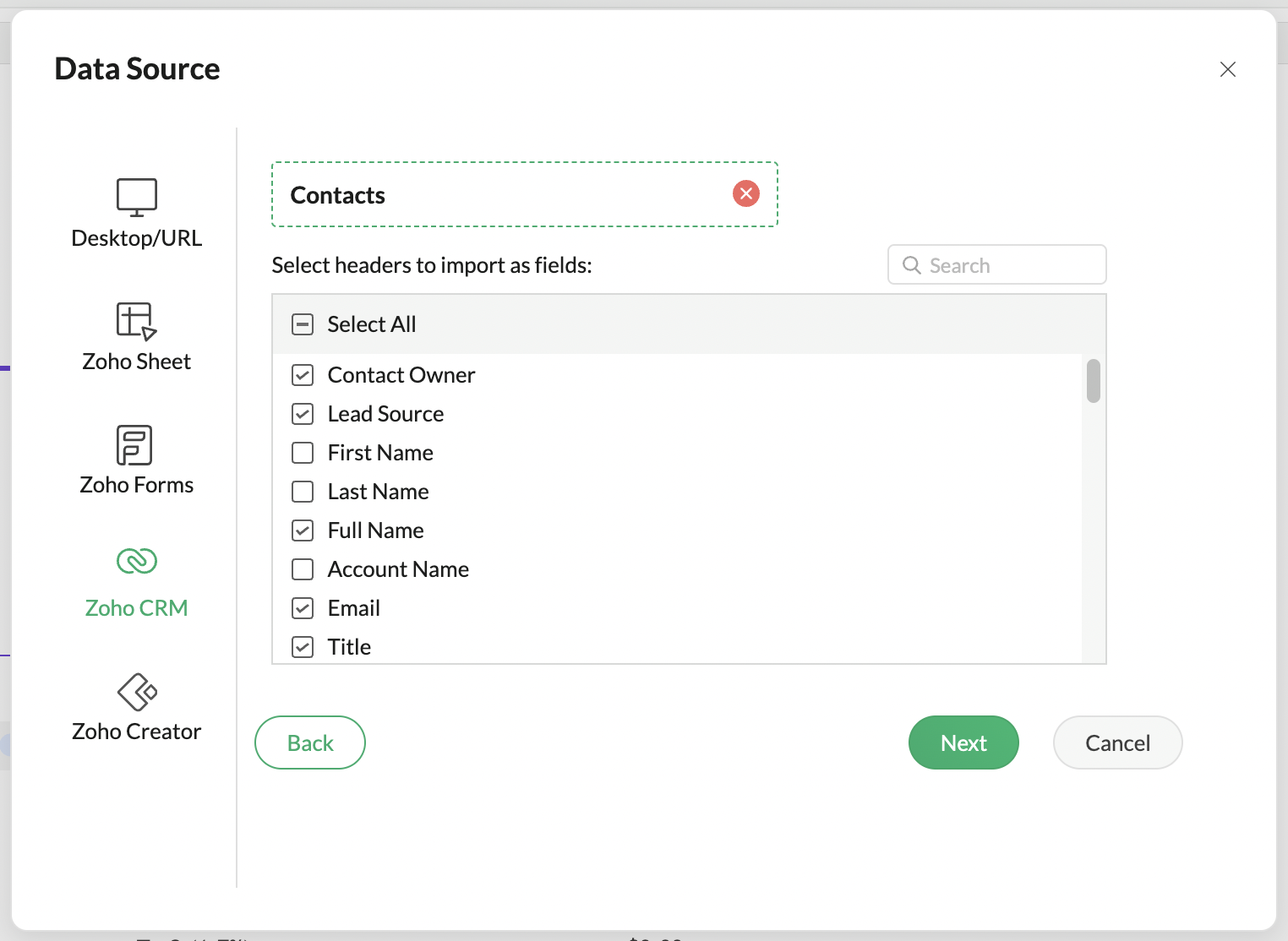Open the Zoho Forms source icon

pos(135,445)
